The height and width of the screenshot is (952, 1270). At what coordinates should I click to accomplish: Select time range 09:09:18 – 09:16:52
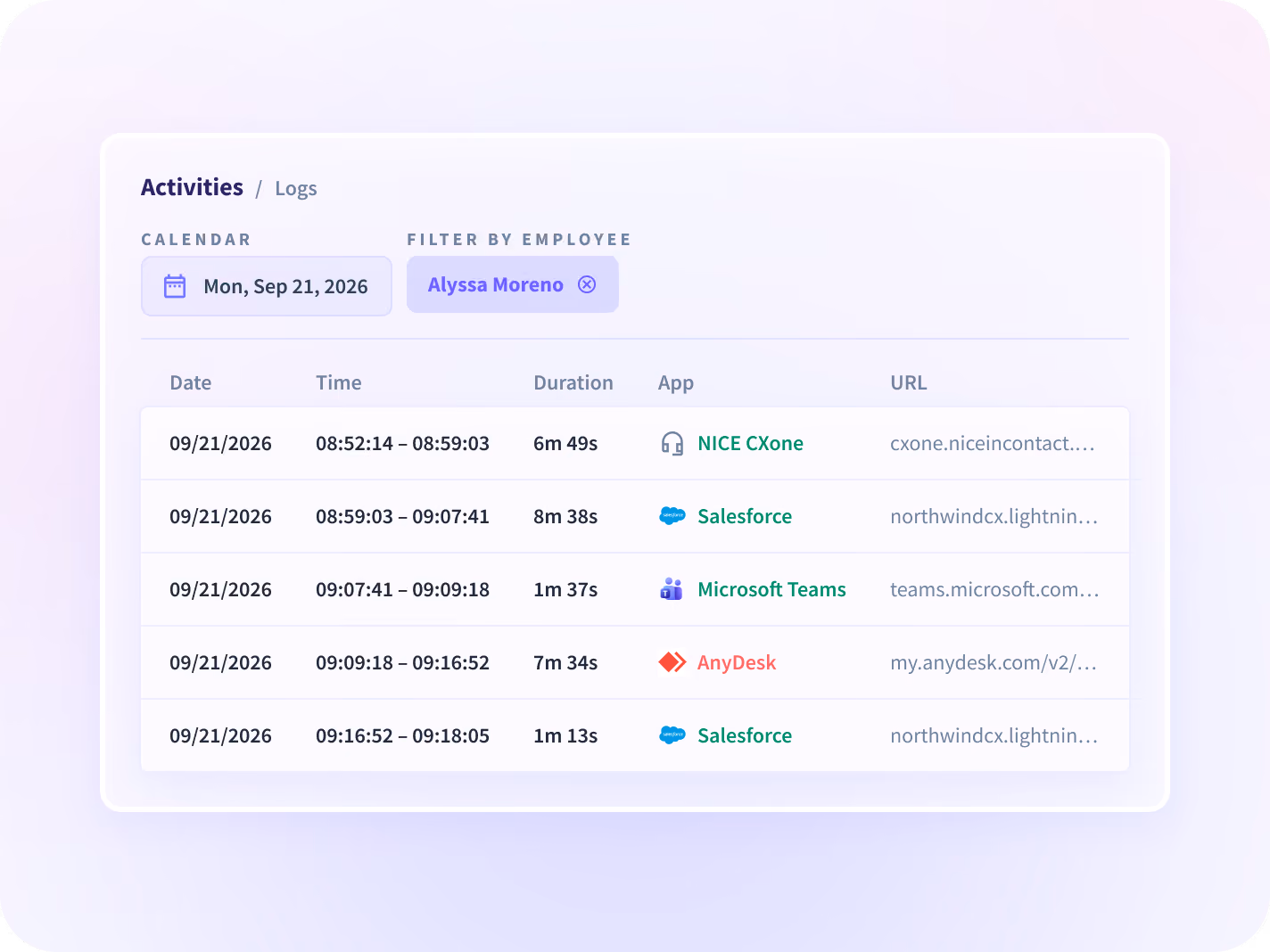pos(402,662)
